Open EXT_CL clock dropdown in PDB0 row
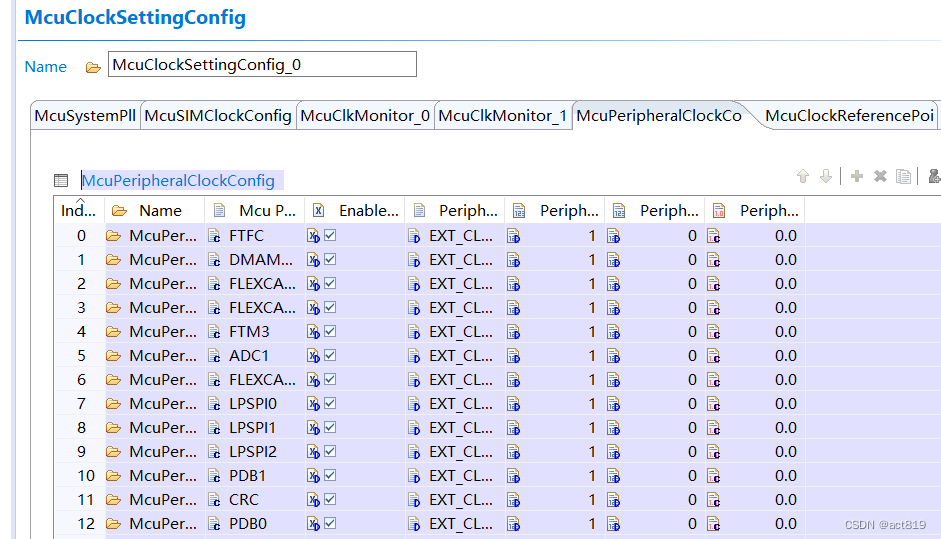 460,524
